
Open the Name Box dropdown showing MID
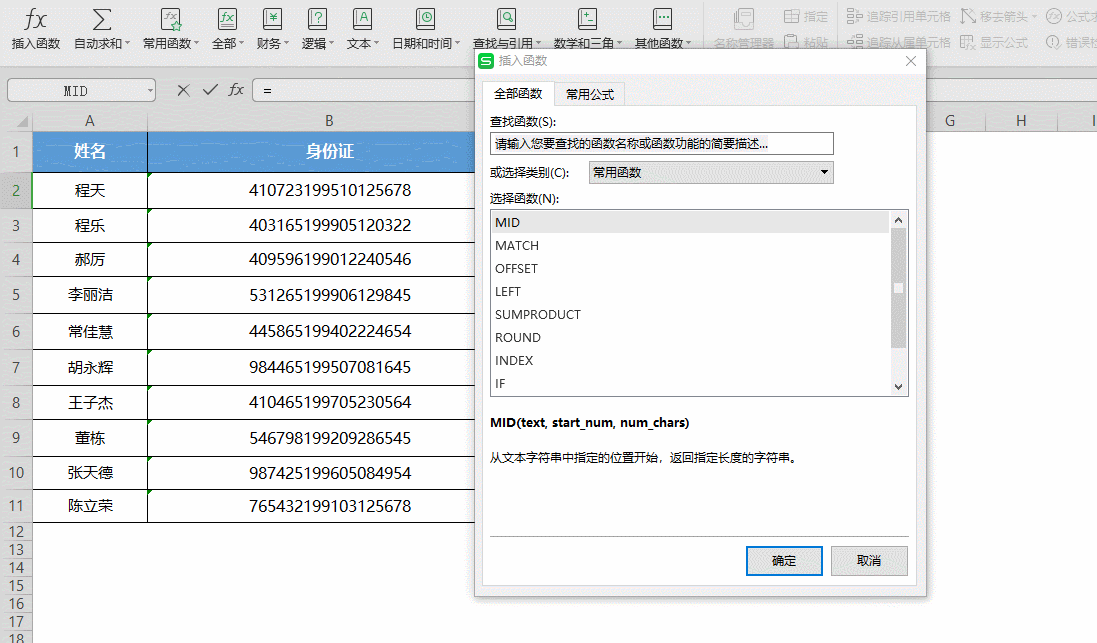pyautogui.click(x=150, y=91)
